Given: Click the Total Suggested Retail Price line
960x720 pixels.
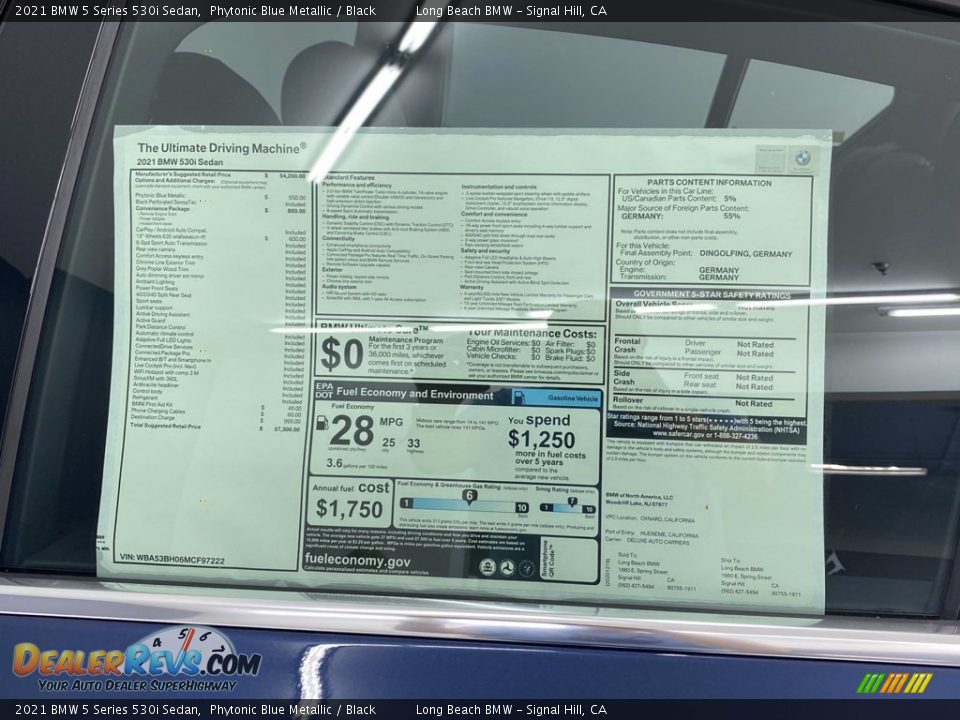Looking at the screenshot, I should [215, 427].
